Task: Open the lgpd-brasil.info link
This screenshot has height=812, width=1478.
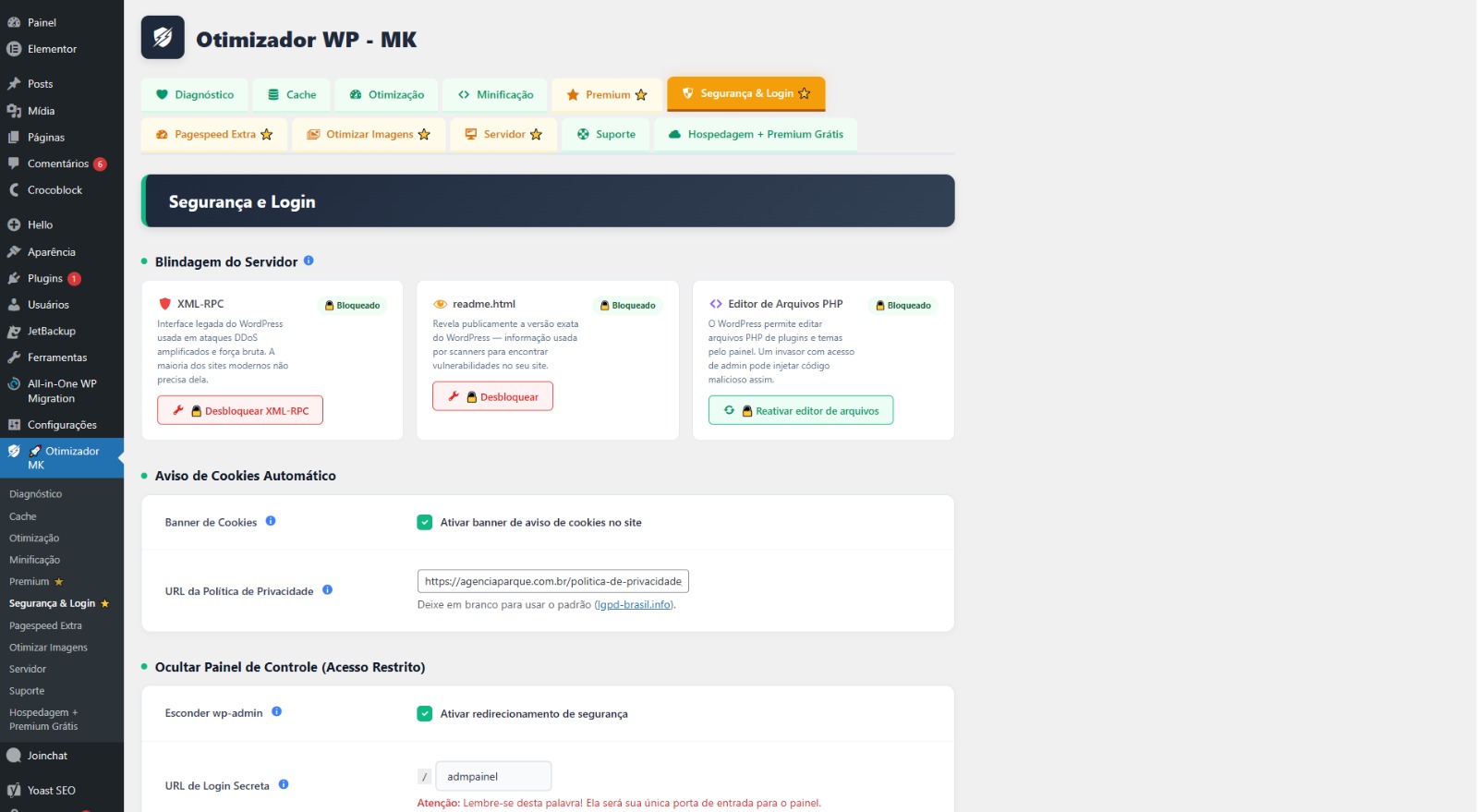Action: point(634,604)
